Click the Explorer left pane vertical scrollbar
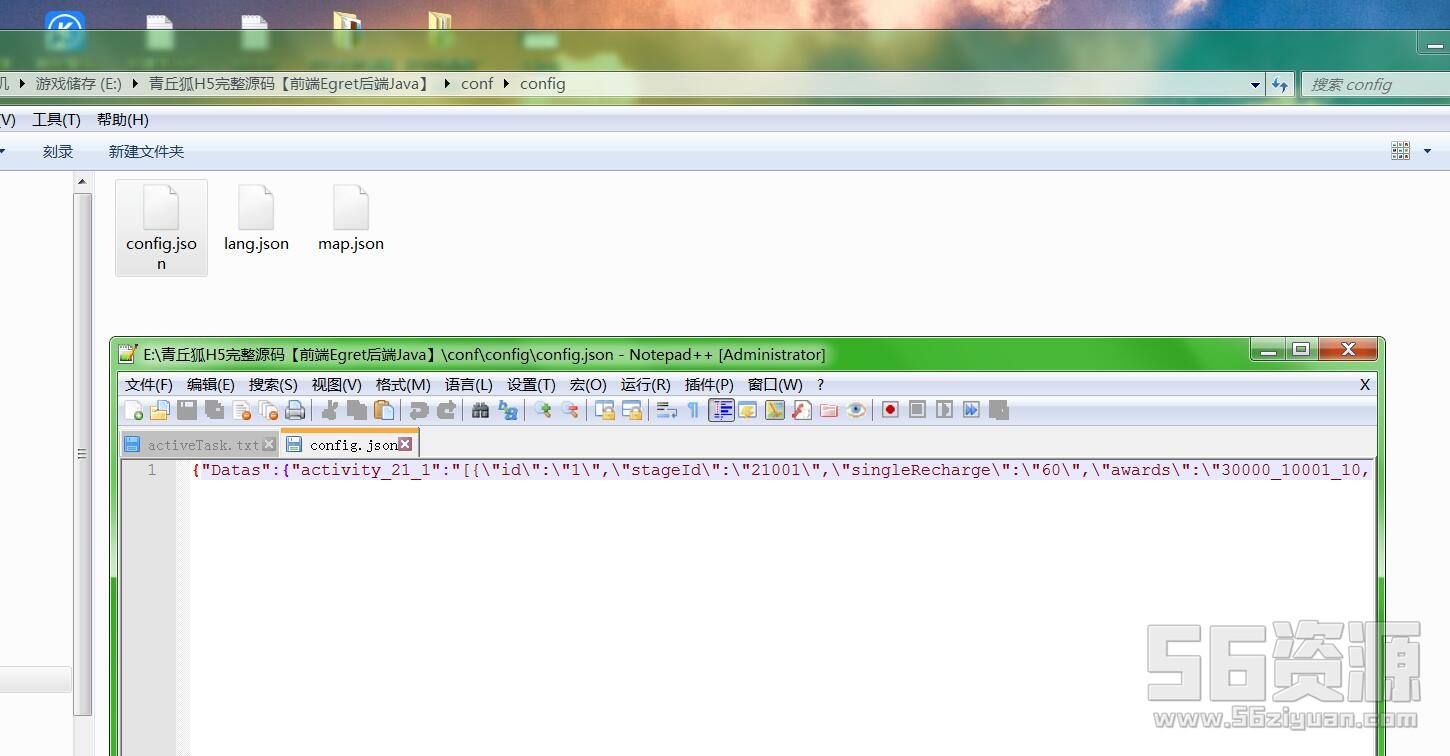This screenshot has height=756, width=1450. (83, 450)
